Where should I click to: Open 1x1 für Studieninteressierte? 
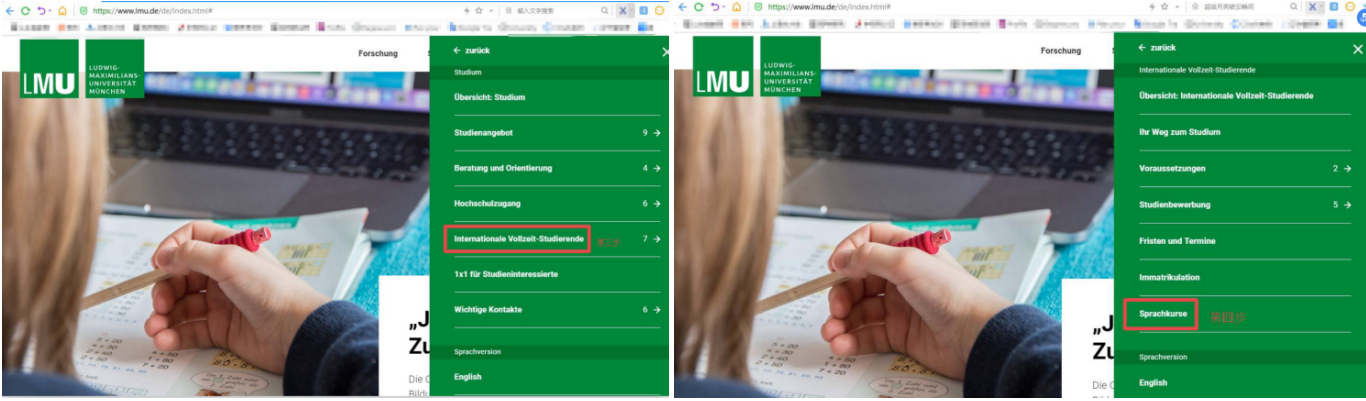click(506, 274)
